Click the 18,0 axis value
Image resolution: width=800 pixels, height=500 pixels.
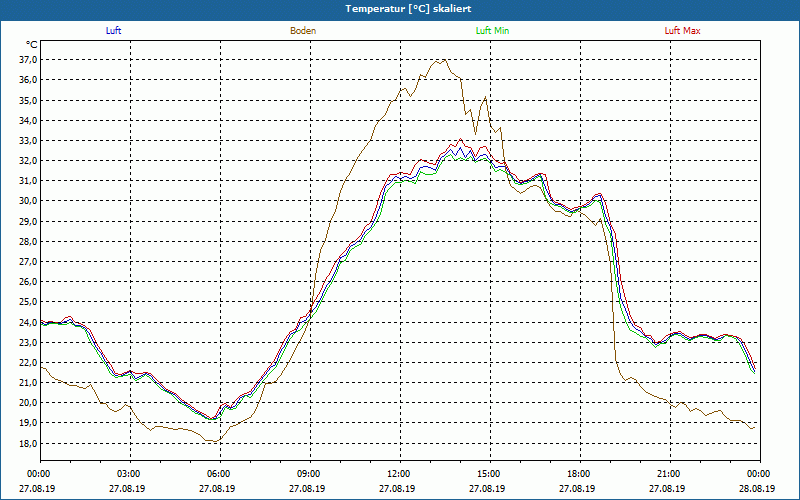pyautogui.click(x=28, y=443)
